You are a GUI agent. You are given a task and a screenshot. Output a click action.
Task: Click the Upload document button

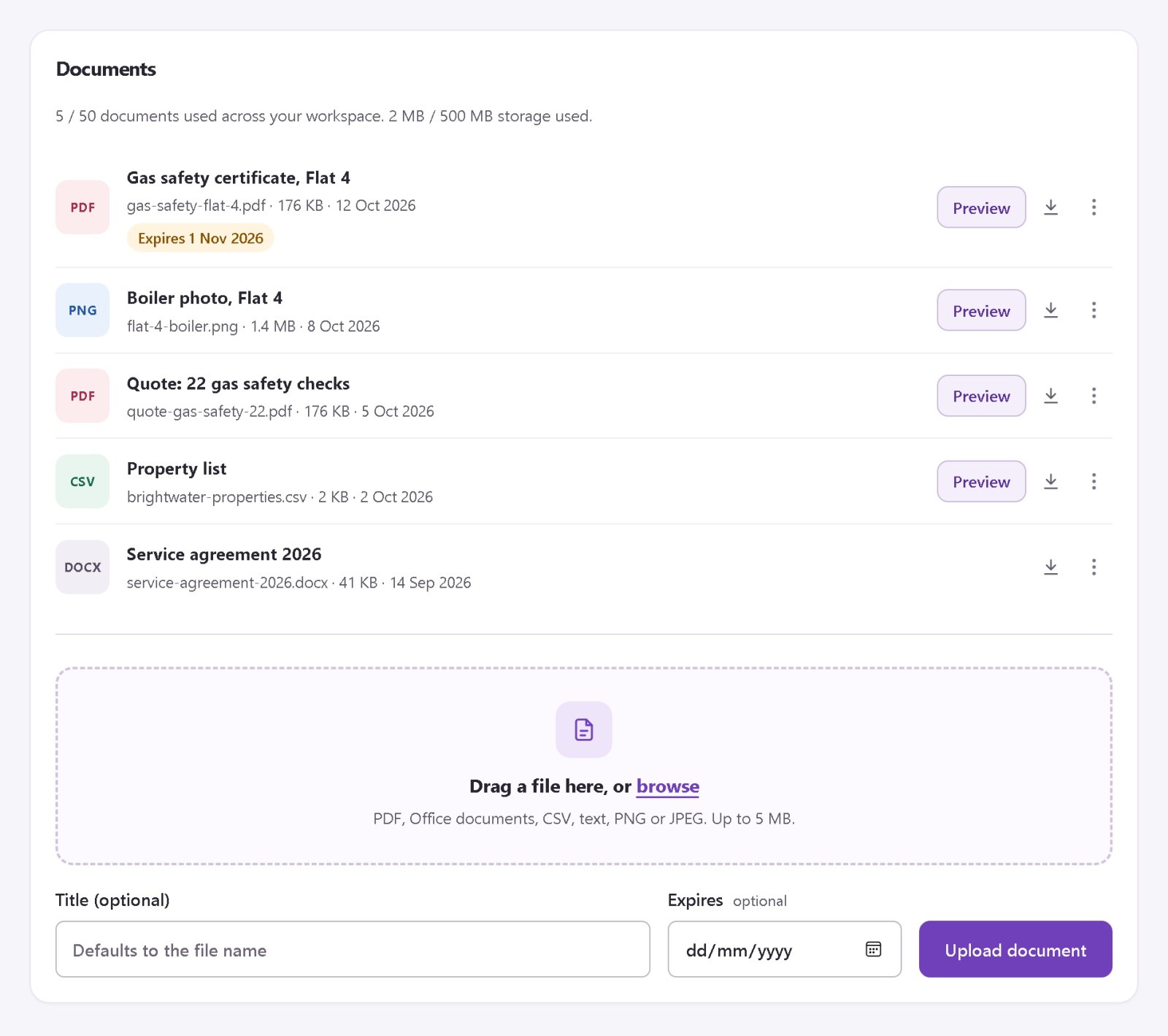click(x=1015, y=949)
